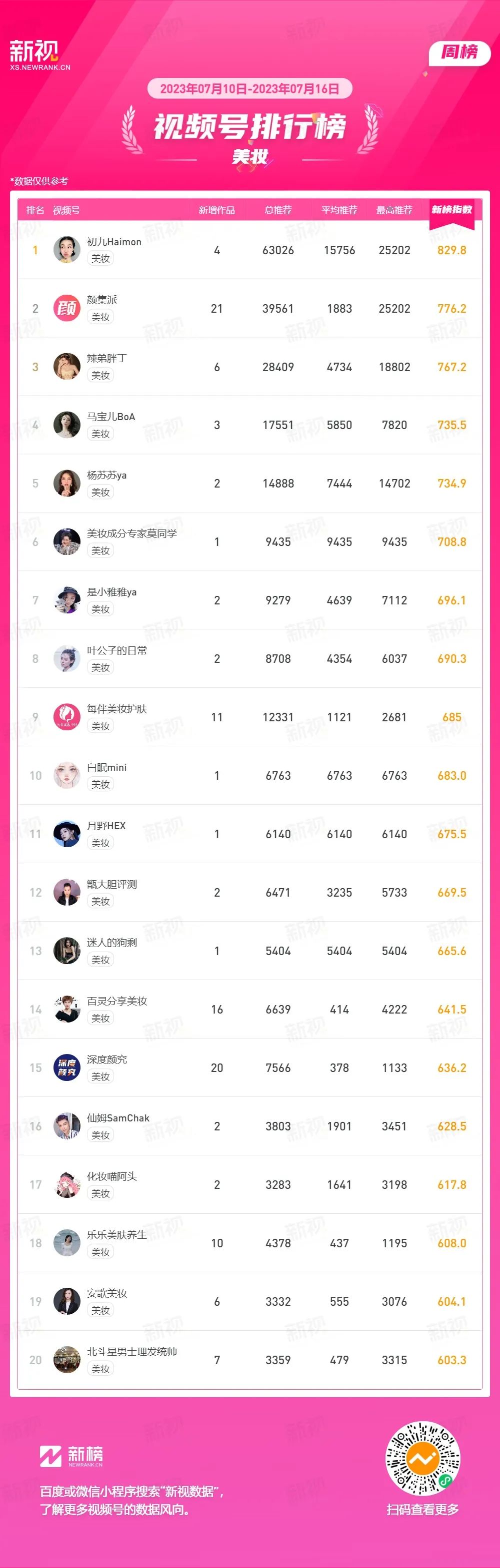Select the 新榜指数 column header
This screenshot has width=500, height=1568.
coord(452,210)
